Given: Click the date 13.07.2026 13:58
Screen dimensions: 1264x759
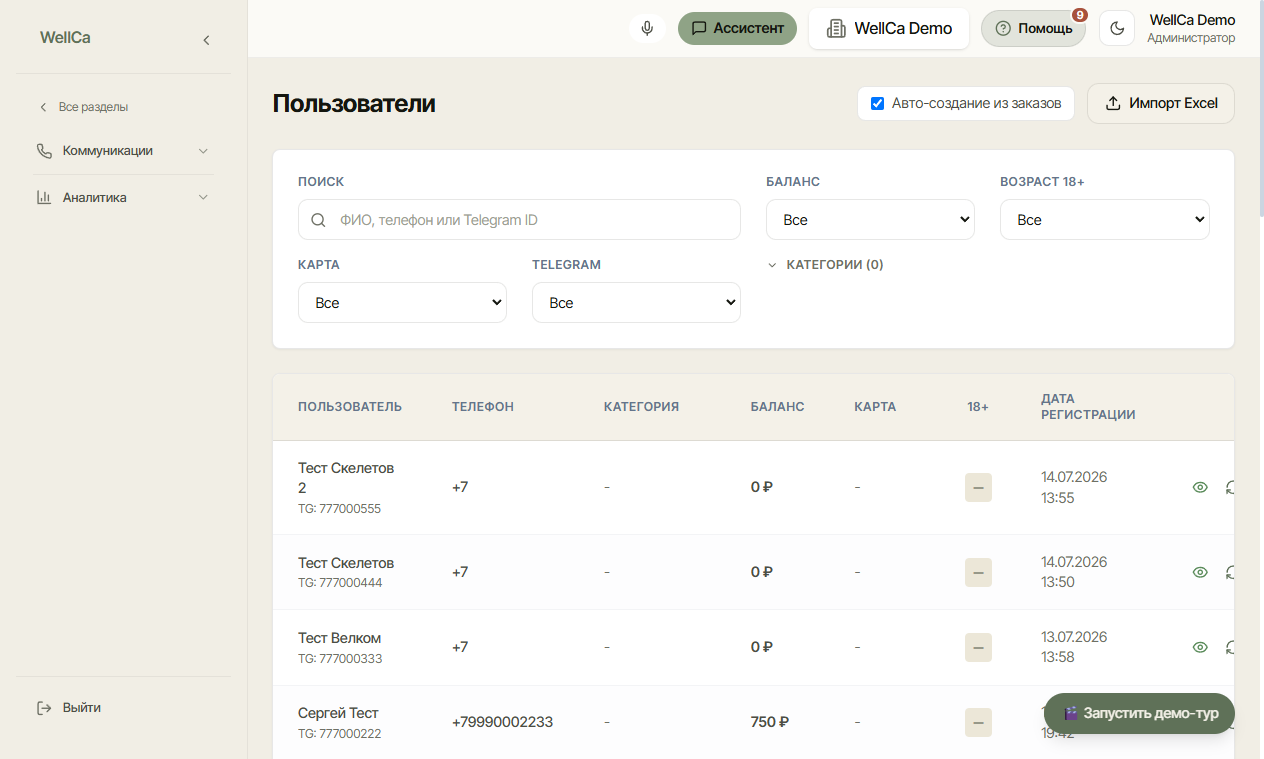Looking at the screenshot, I should pos(1074,647).
